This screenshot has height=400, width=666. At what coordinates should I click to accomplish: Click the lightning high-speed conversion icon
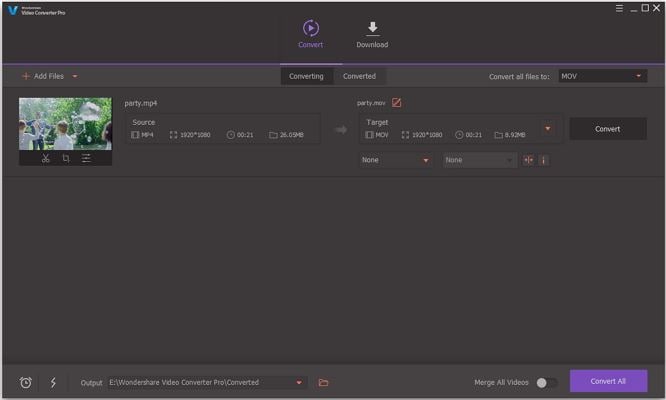click(x=52, y=382)
